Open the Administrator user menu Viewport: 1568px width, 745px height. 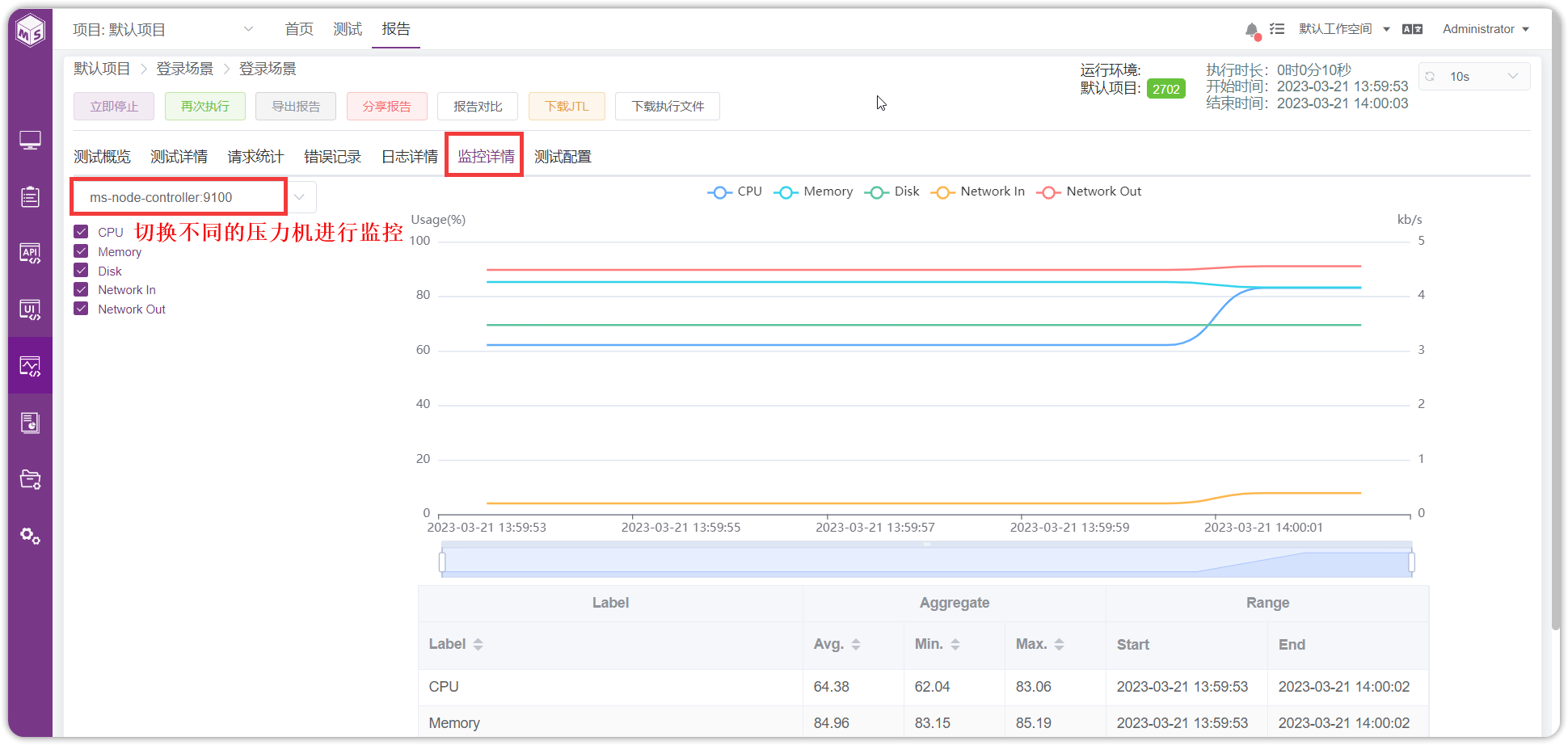click(x=1486, y=29)
